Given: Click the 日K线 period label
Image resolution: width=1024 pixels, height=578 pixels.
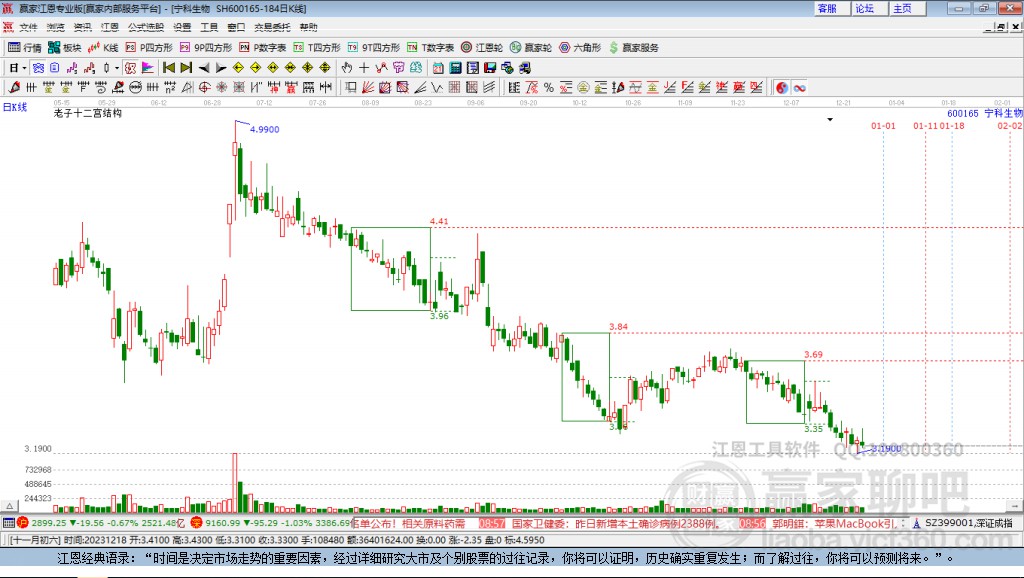Looking at the screenshot, I should (15, 107).
